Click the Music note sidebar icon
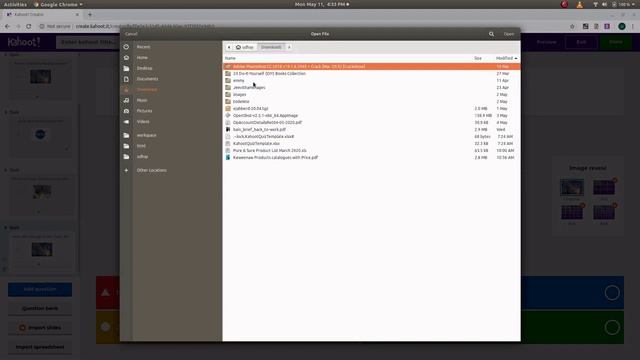 [x=126, y=100]
